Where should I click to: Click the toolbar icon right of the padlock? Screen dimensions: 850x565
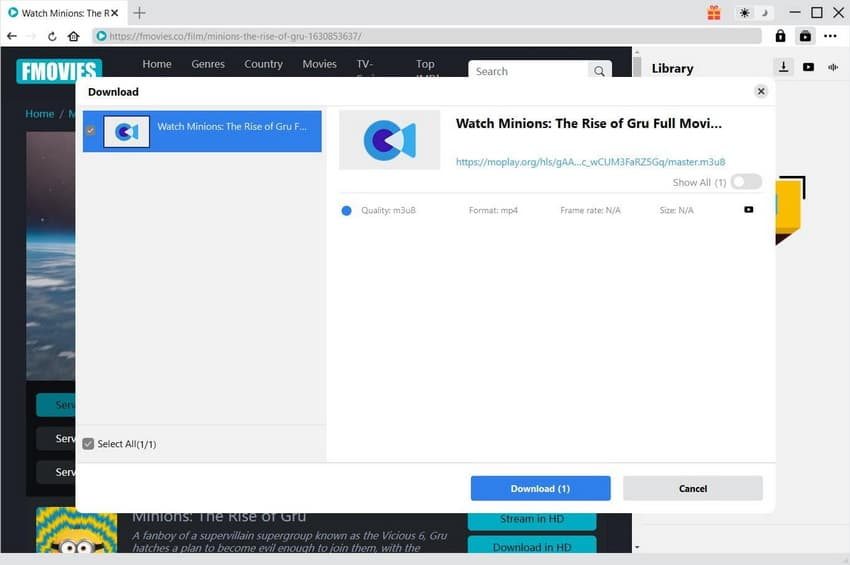point(806,36)
